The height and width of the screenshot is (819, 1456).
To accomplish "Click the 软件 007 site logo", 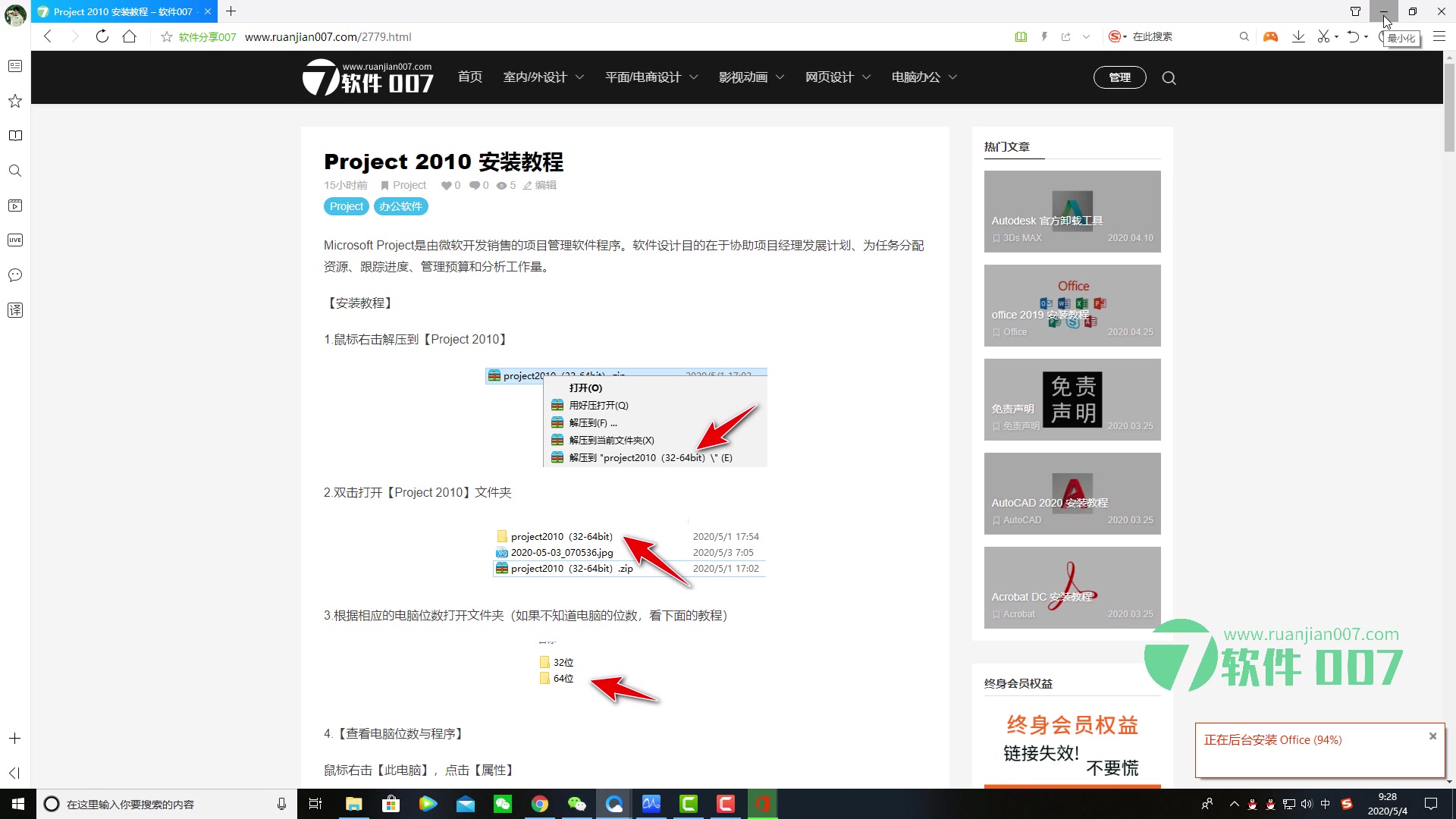I will pyautogui.click(x=368, y=77).
